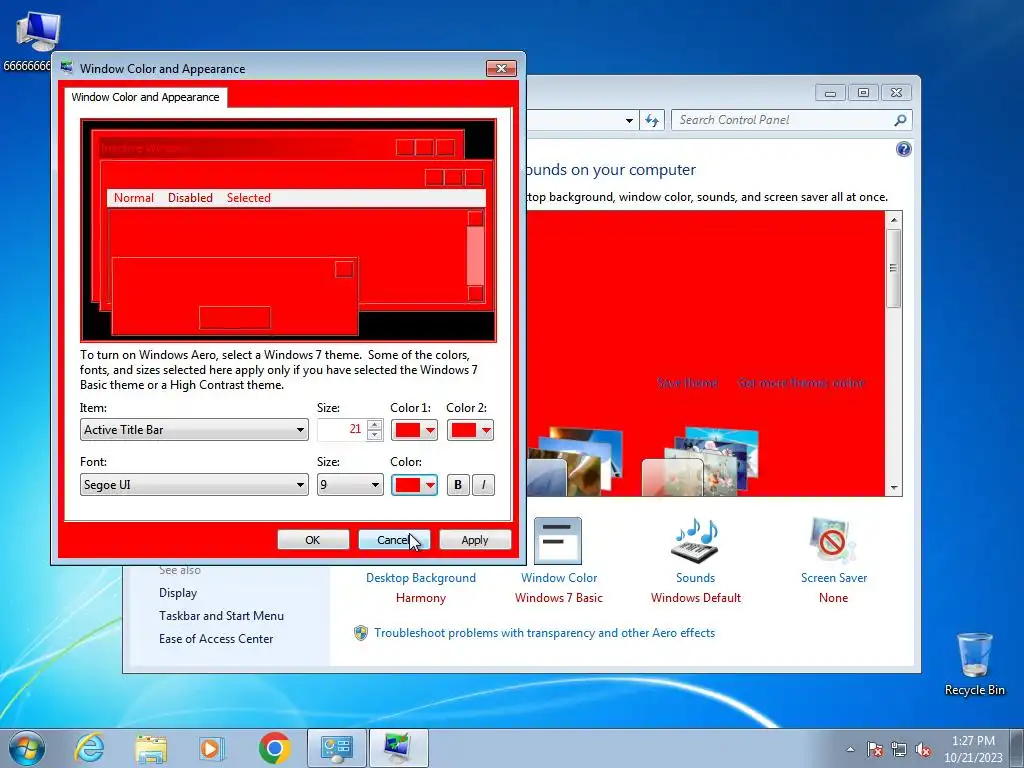The height and width of the screenshot is (768, 1024).
Task: Click Cancel in appearance dialog
Action: [394, 540]
